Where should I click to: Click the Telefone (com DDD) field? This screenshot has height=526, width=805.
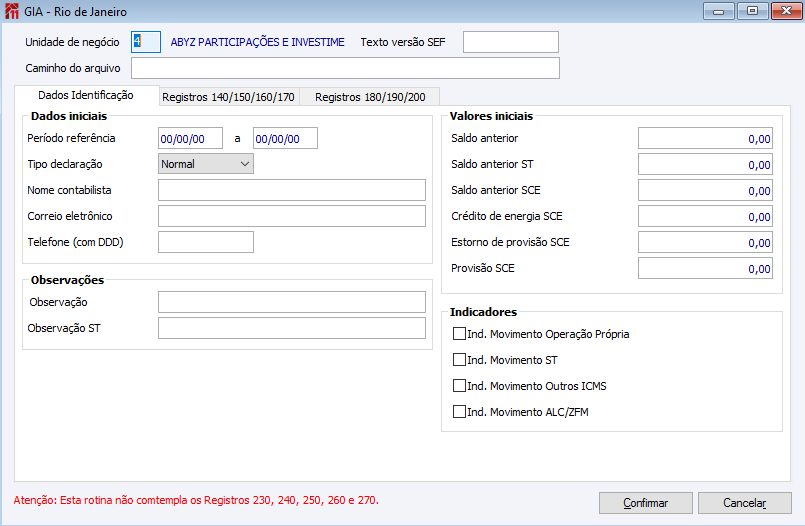[x=206, y=242]
